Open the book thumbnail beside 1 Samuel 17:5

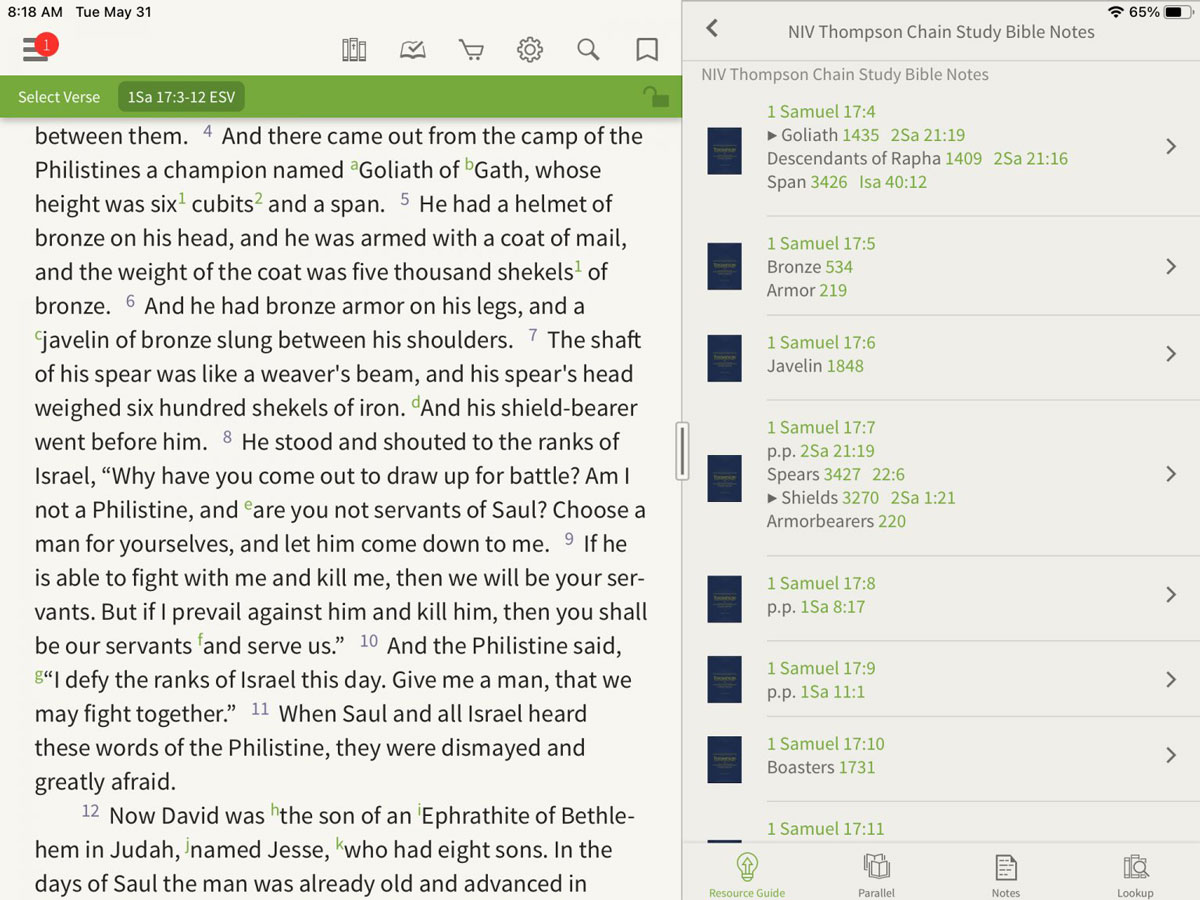click(724, 266)
